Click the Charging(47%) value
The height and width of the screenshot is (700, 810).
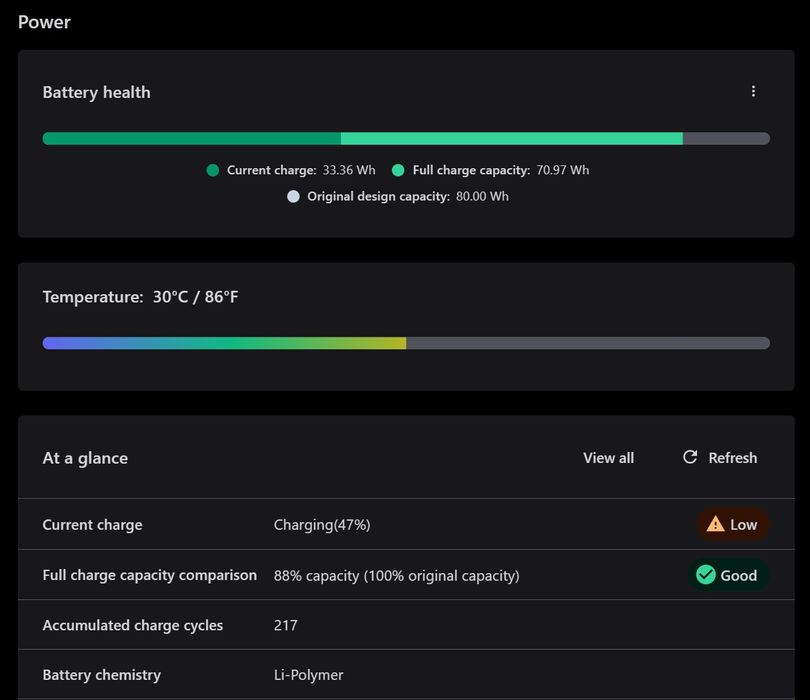click(x=322, y=525)
